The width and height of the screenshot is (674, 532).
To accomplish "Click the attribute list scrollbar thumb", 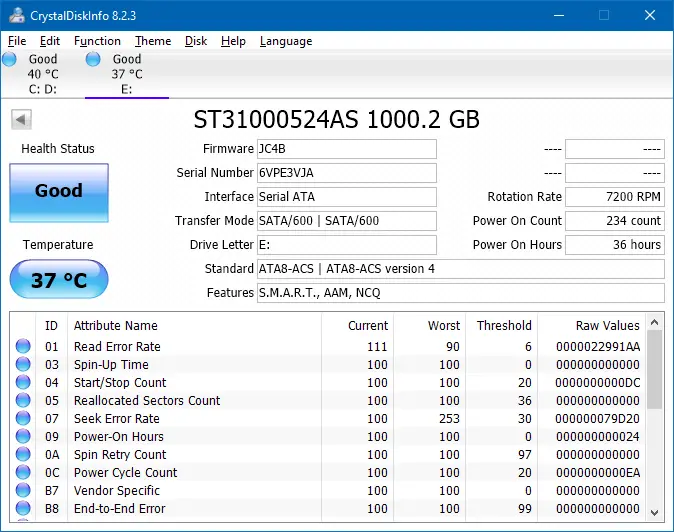I will 655,370.
